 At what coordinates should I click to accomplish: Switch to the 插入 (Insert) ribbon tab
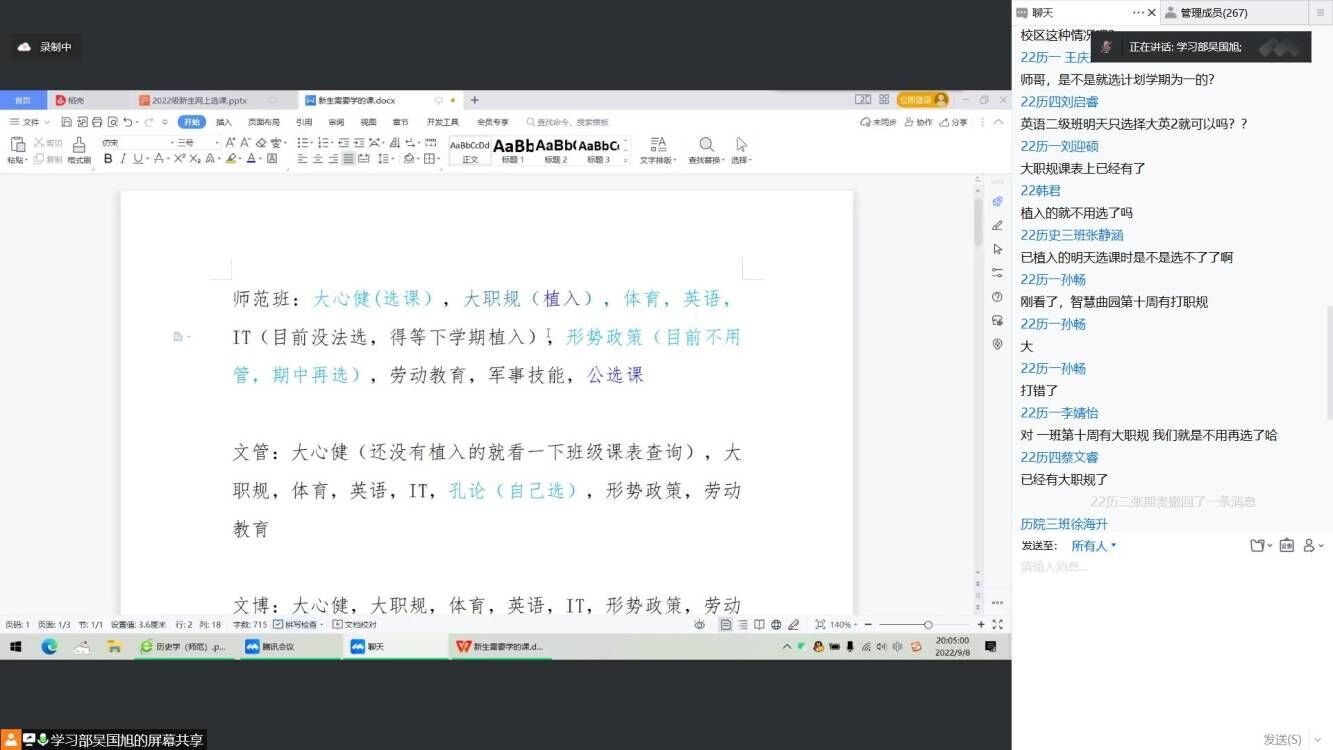tap(224, 122)
